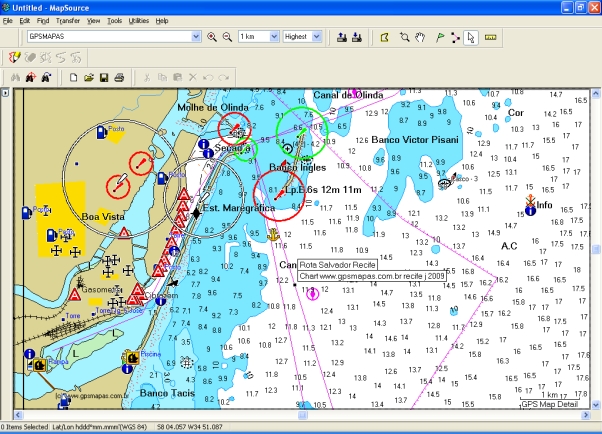This screenshot has width=602, height=434.
Task: Select the Route tool icon
Action: pyautogui.click(x=456, y=37)
